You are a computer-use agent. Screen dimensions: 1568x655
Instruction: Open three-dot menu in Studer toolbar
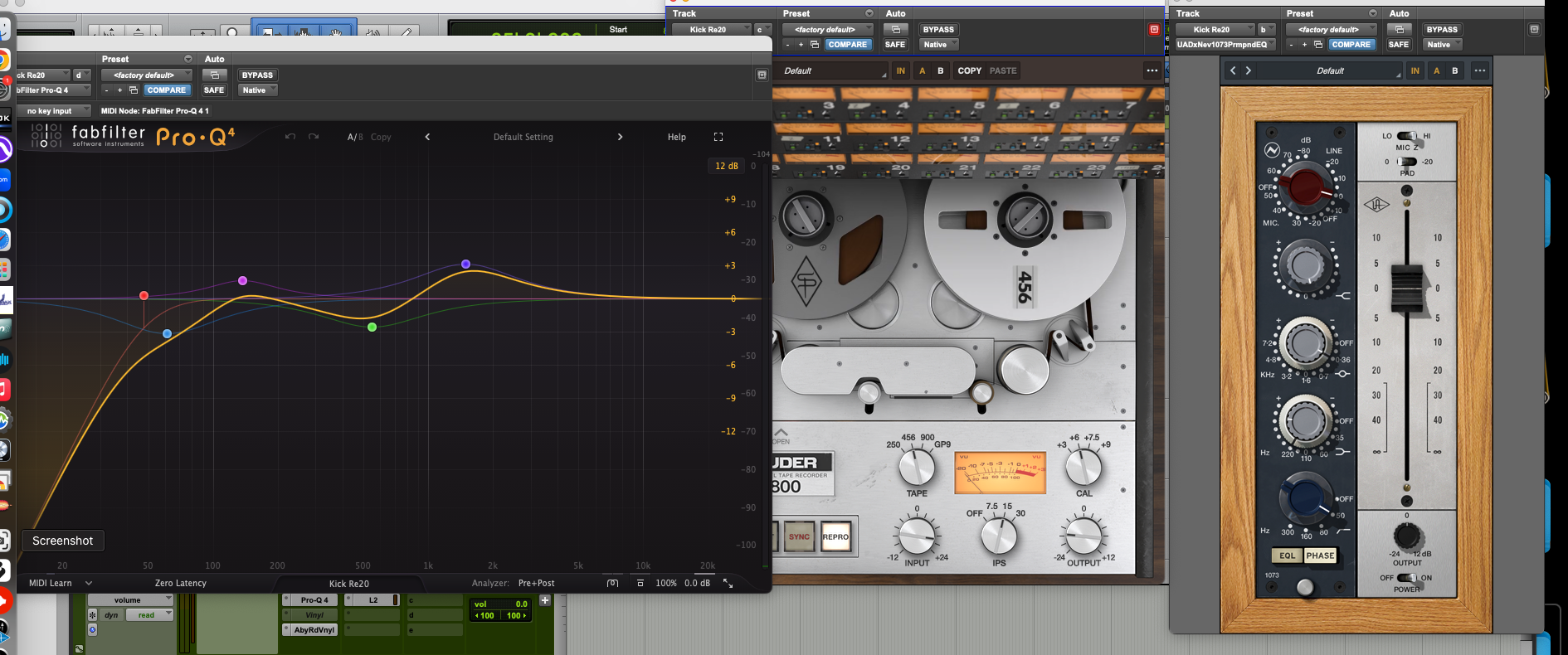click(1152, 70)
